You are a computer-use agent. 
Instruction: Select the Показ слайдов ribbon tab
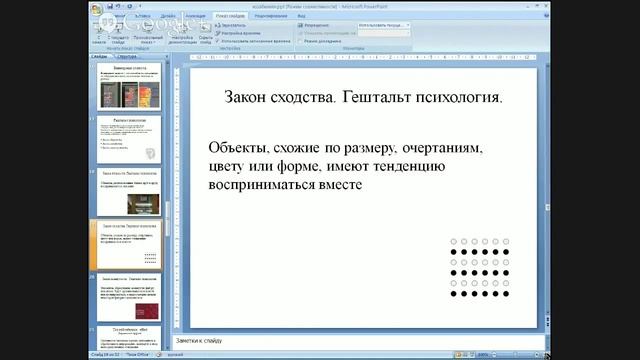(x=230, y=16)
